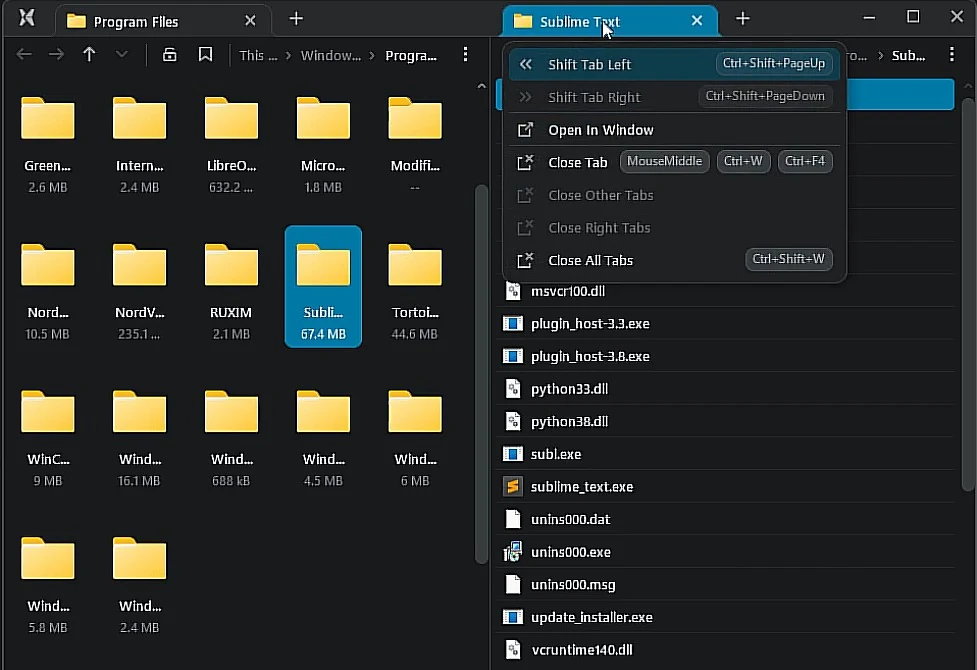Open left pane three-dot menu
Image resolution: width=977 pixels, height=670 pixels.
pos(465,55)
